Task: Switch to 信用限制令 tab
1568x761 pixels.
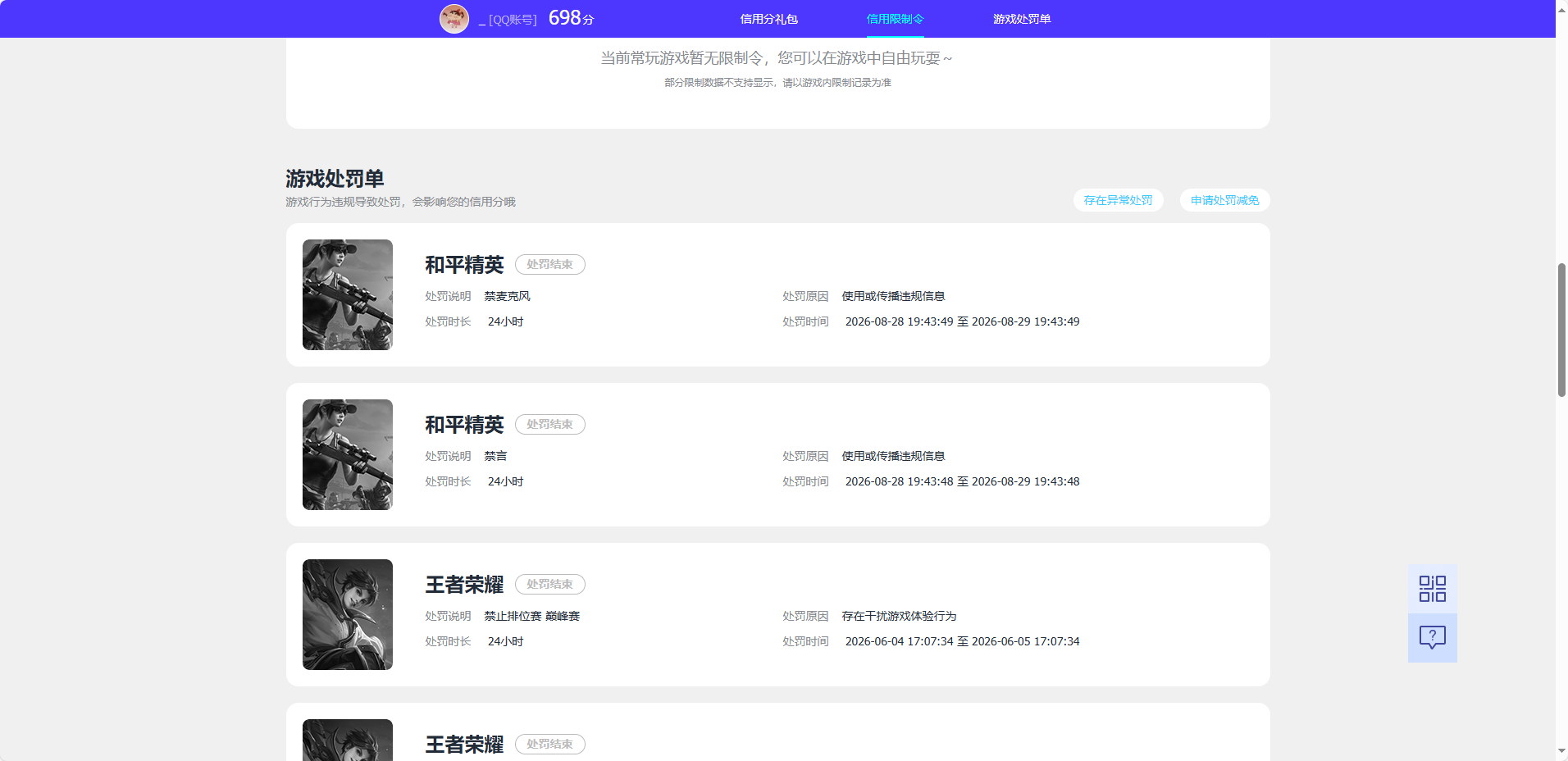Action: pyautogui.click(x=895, y=19)
